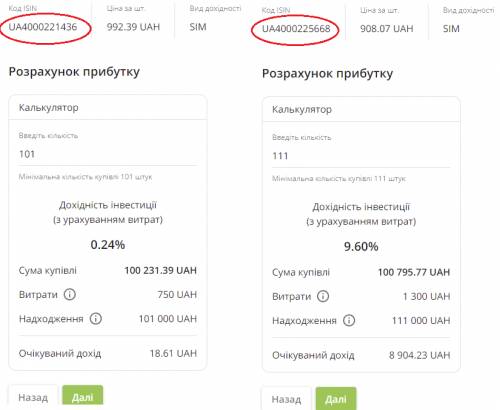Viewport: 500px width, 410px height.
Task: Click the 0.24% investment yield value
Action: [x=108, y=245]
